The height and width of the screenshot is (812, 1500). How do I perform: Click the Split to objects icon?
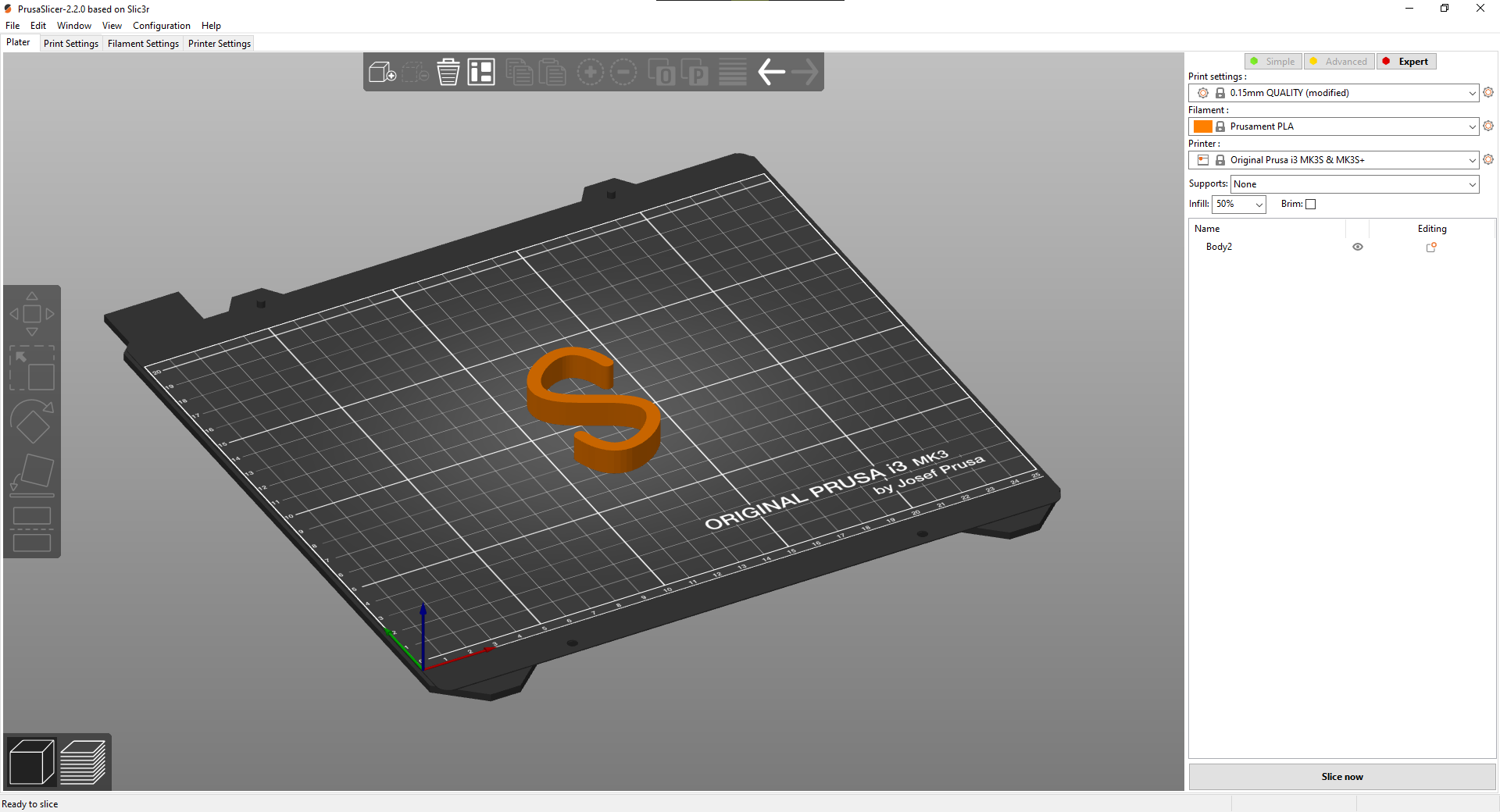click(x=661, y=73)
